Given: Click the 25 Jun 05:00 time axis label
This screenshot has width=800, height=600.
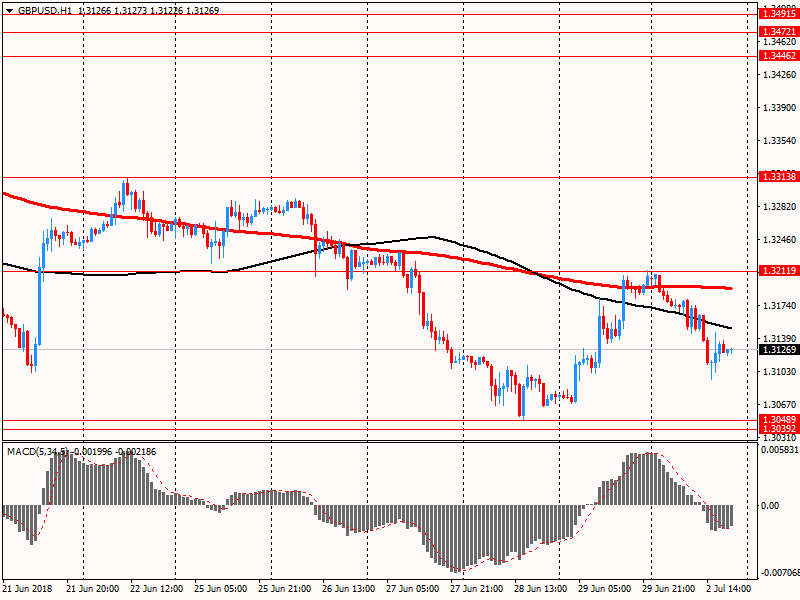Looking at the screenshot, I should (221, 588).
